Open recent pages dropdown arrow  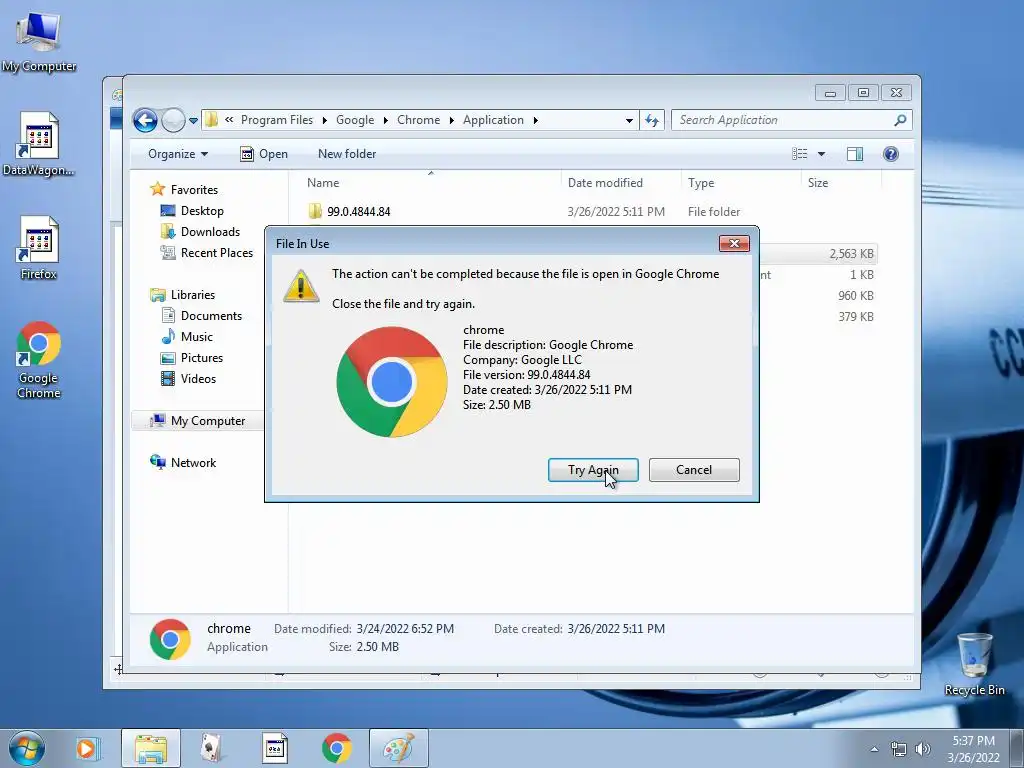coord(193,120)
